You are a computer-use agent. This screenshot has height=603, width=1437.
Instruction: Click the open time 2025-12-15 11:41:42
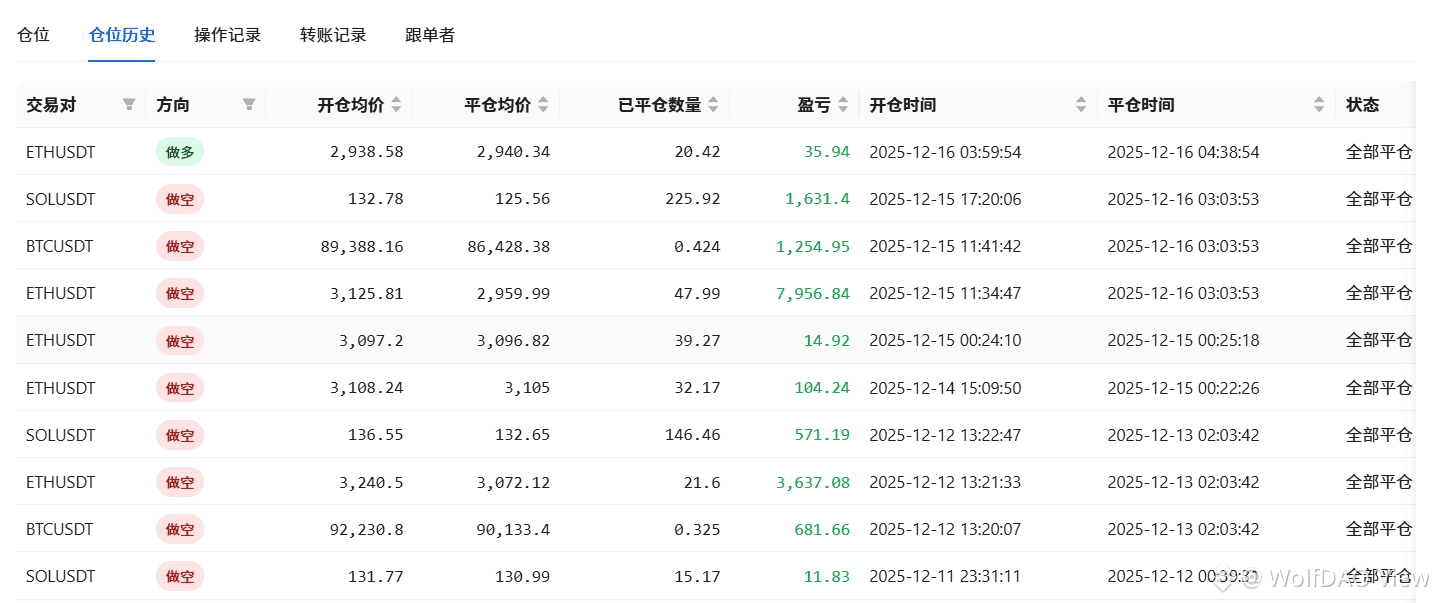point(945,246)
